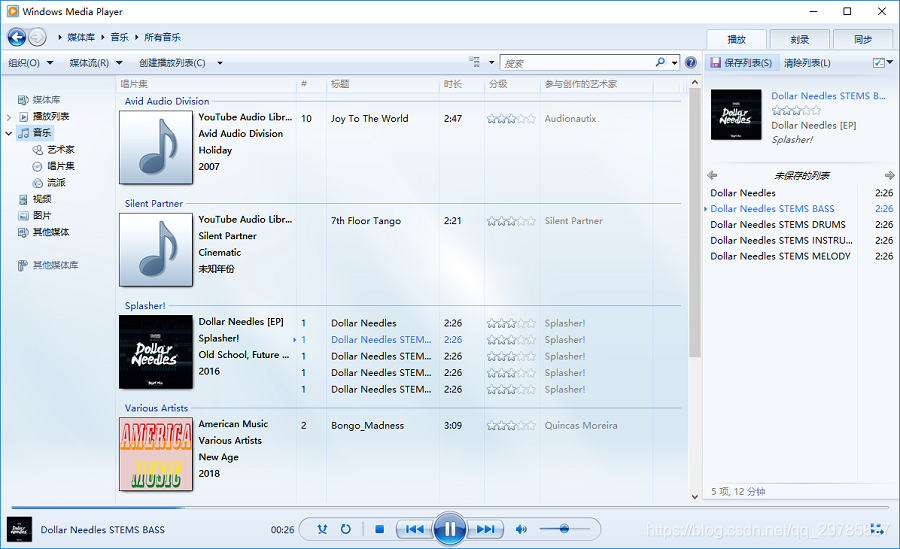
Task: Select the 7th Floor Tango track
Action: 366,221
